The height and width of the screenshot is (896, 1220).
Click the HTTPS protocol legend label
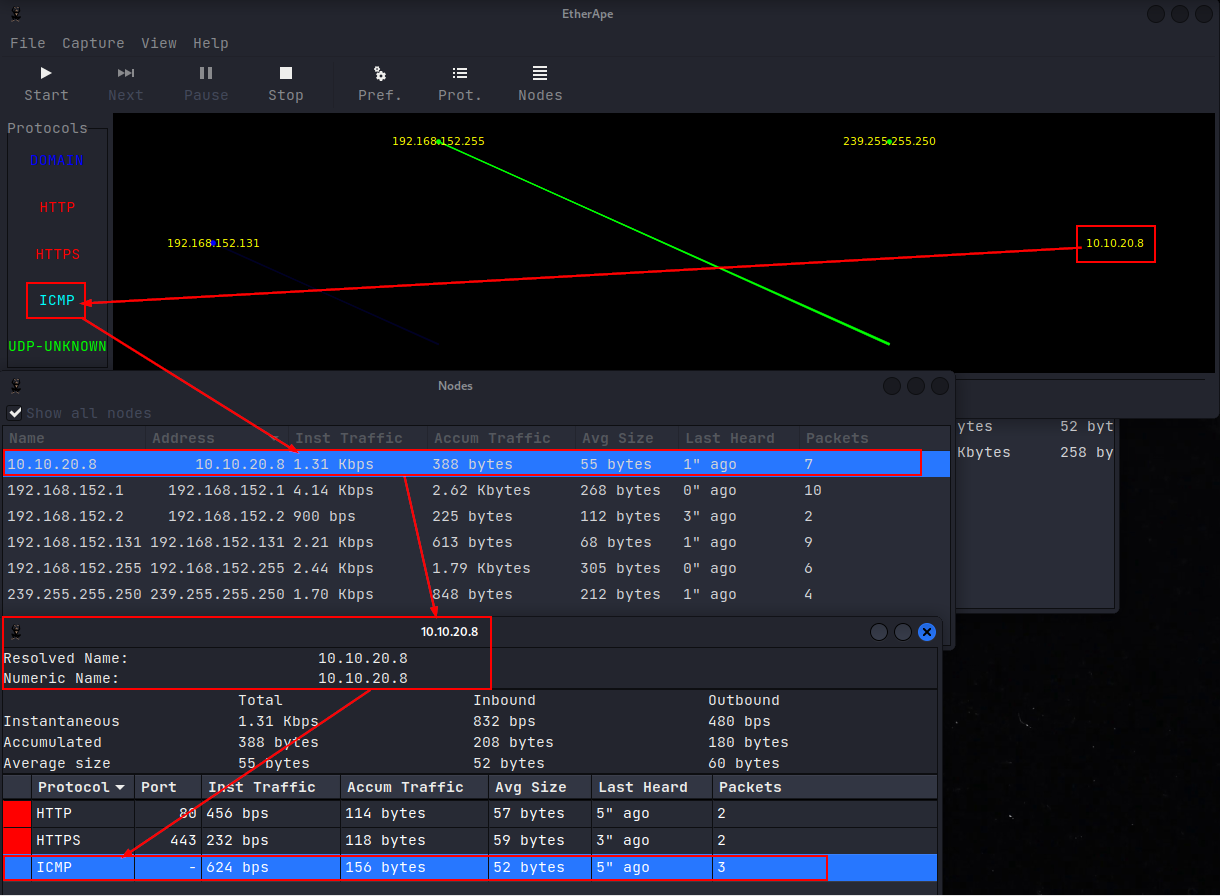58,254
